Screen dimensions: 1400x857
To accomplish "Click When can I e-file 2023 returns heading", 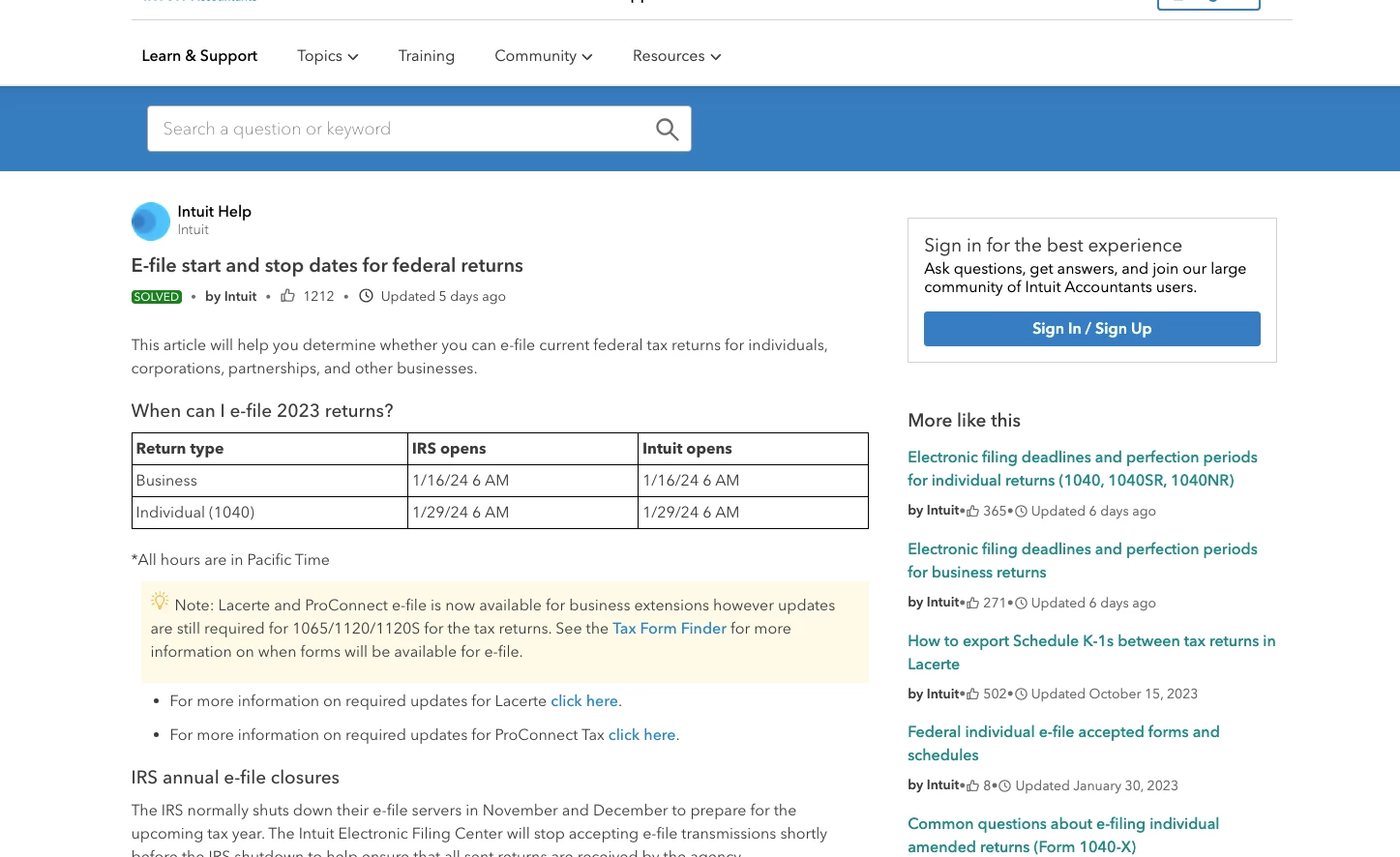I will click(x=262, y=411).
